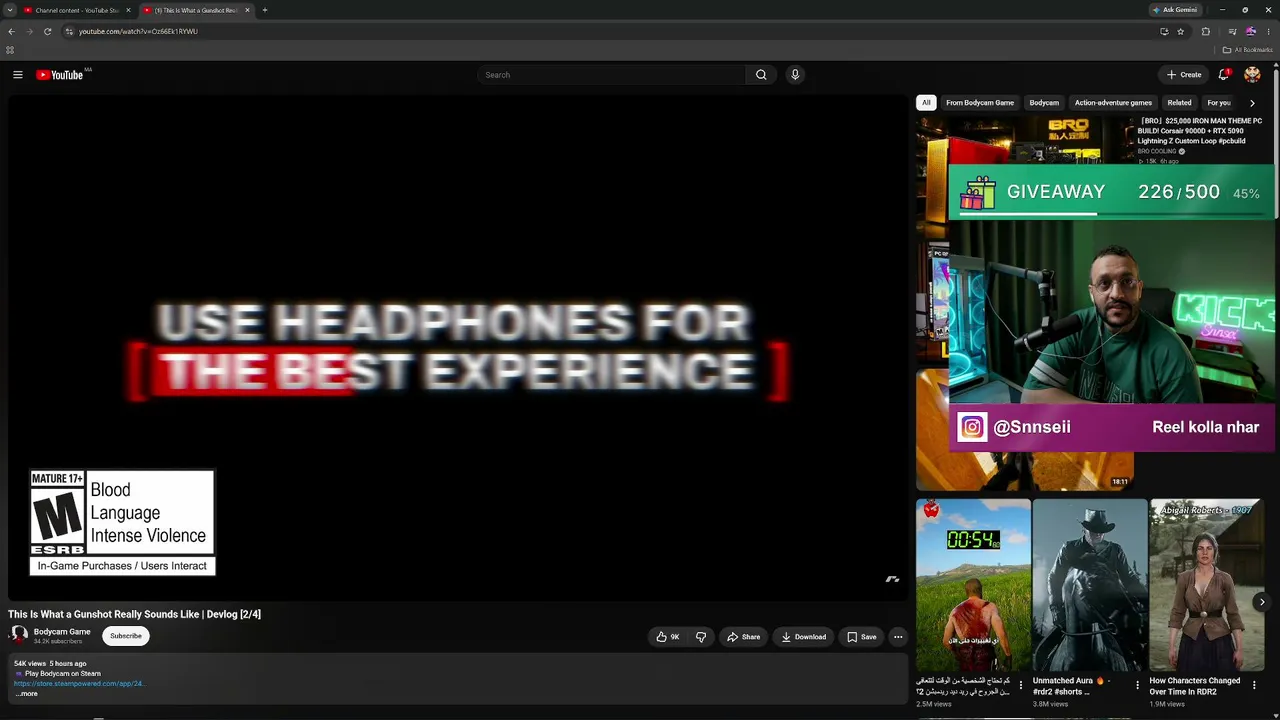Click the BRO COOLING channel name
Viewport: 1280px width, 720px height.
pos(1157,152)
